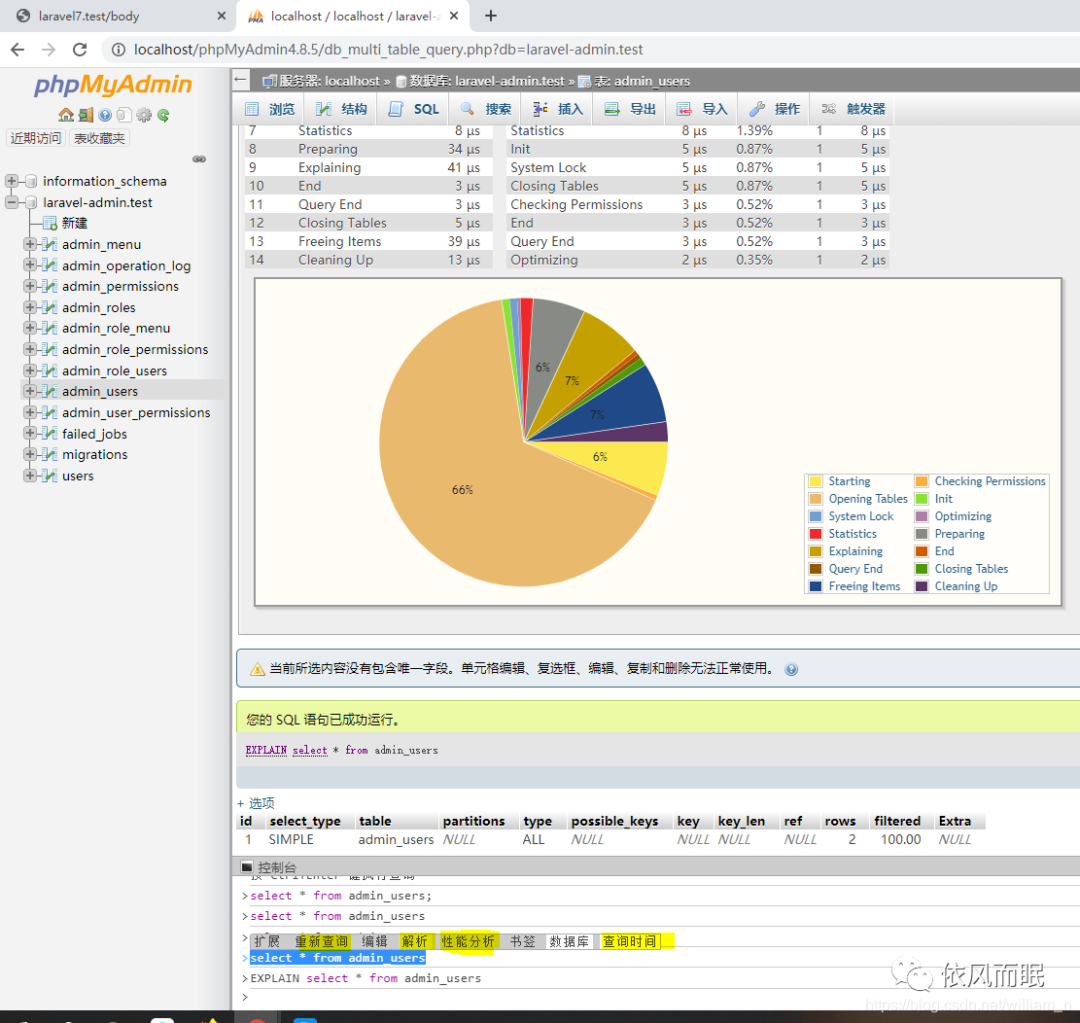Open the 结构 (Structure) tab
This screenshot has height=1023, width=1080.
342,109
